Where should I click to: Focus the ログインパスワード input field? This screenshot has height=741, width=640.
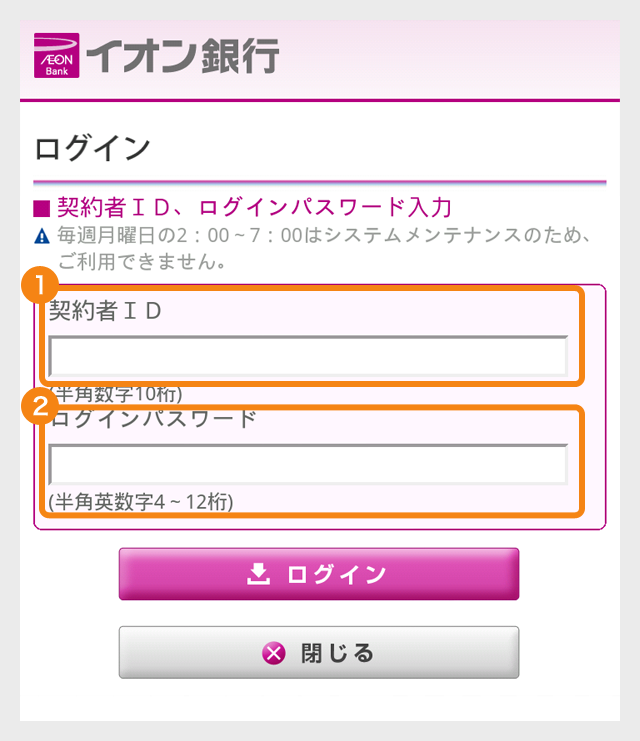[x=308, y=465]
